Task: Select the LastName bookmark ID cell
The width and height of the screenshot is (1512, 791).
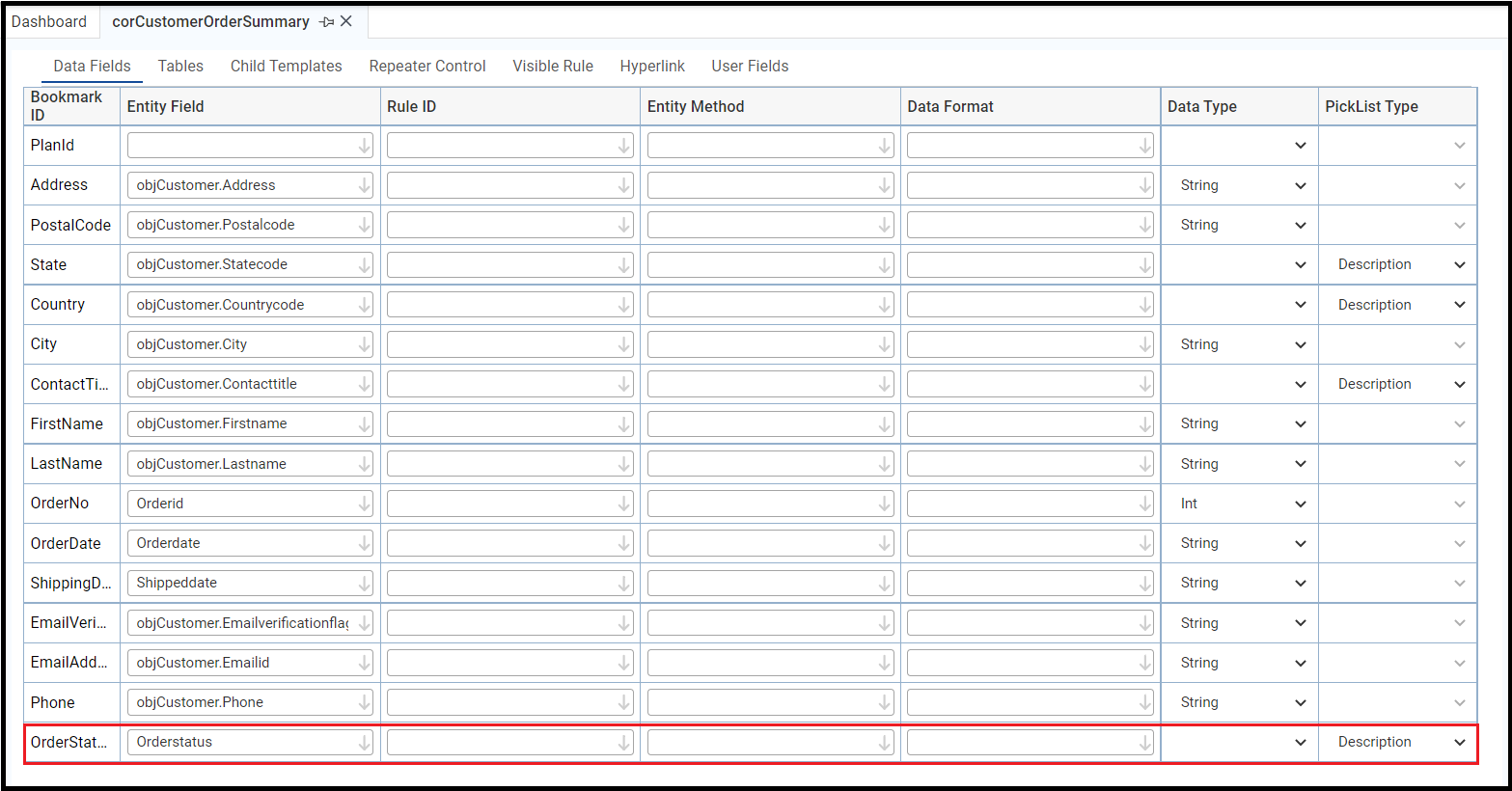Action: pos(72,464)
